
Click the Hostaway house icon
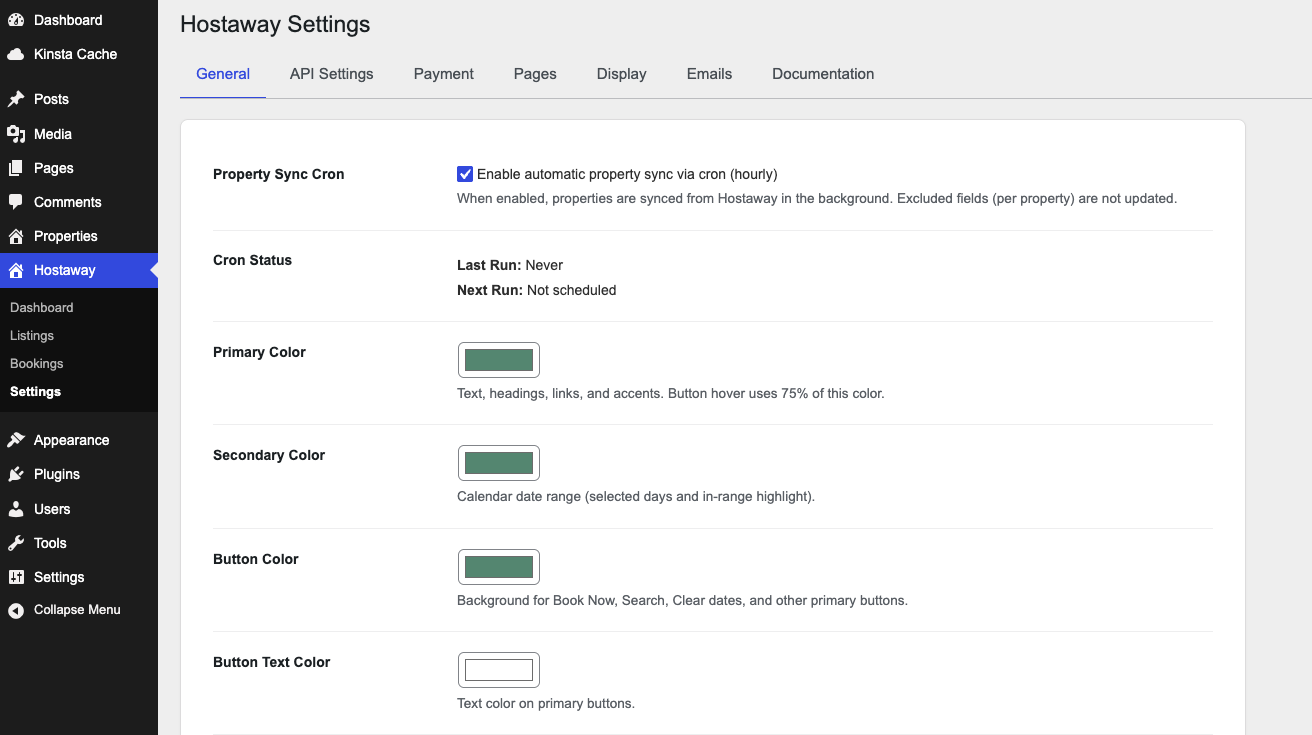click(x=16, y=270)
